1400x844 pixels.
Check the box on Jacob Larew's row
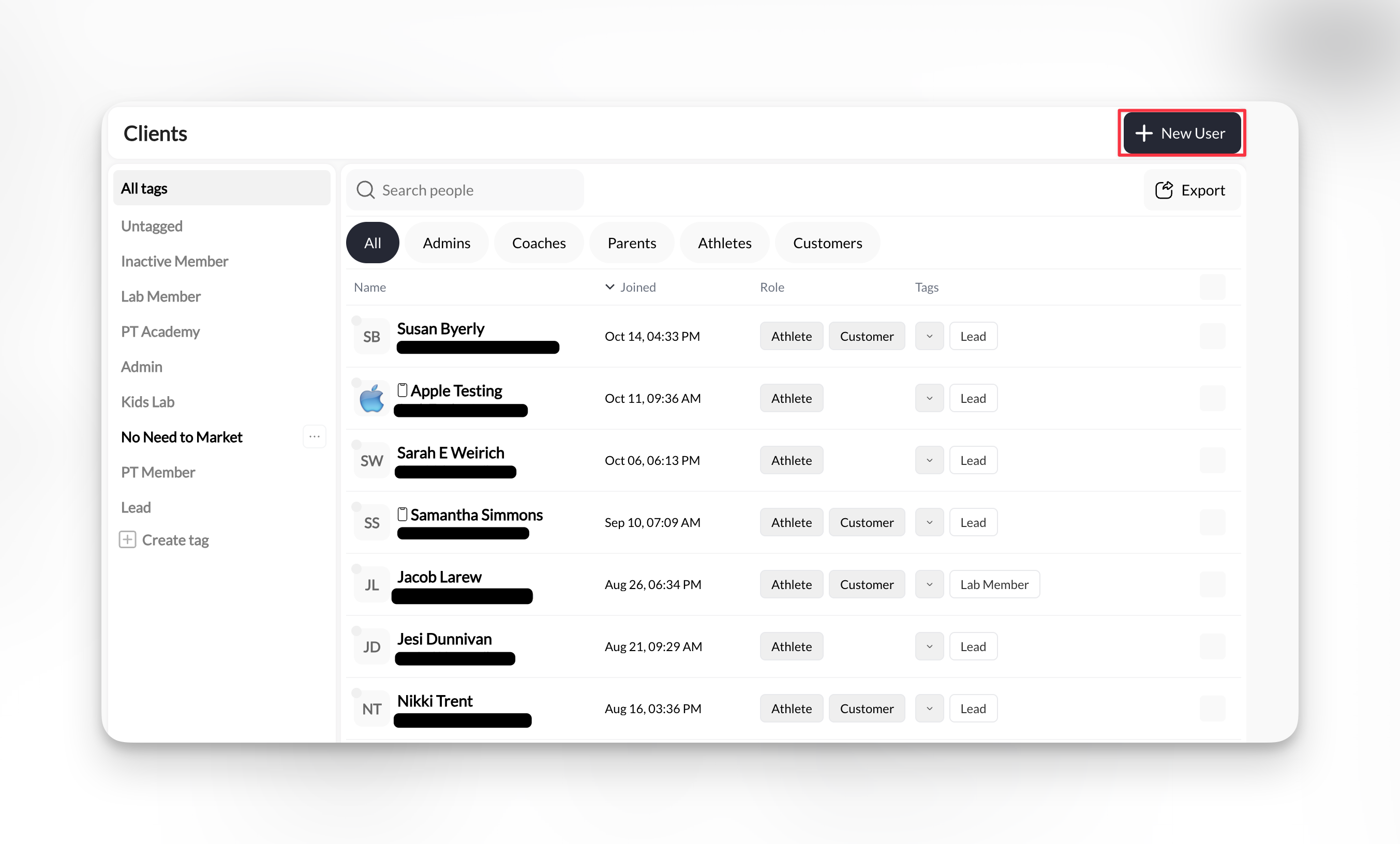click(1212, 584)
